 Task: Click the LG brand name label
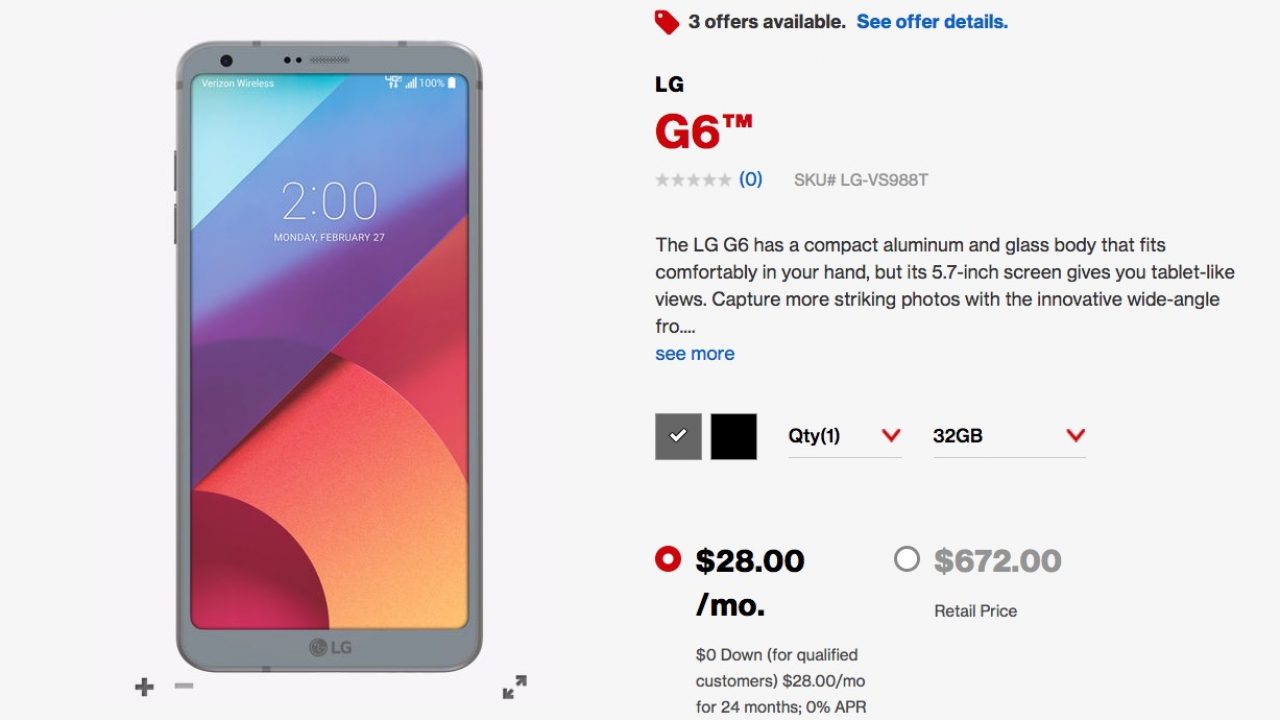670,84
